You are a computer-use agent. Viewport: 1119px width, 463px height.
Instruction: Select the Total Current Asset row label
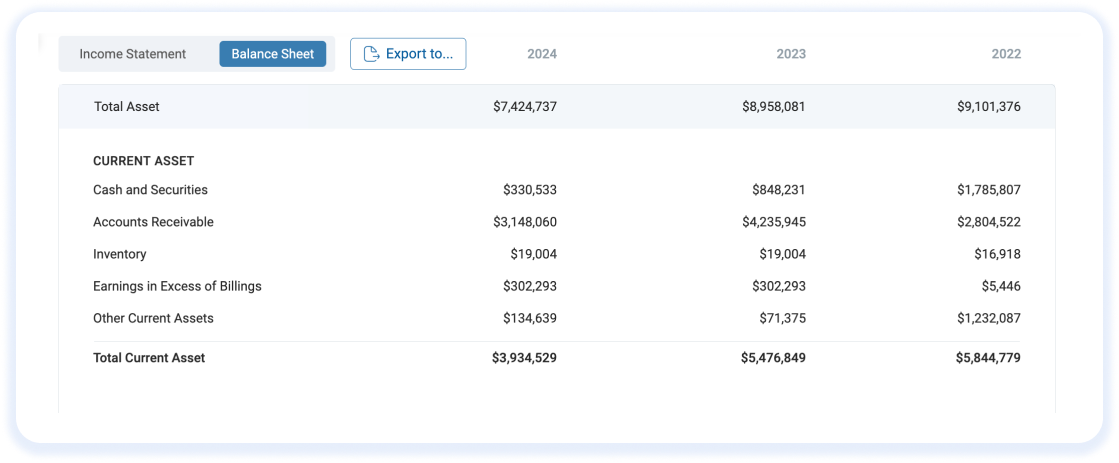point(149,358)
